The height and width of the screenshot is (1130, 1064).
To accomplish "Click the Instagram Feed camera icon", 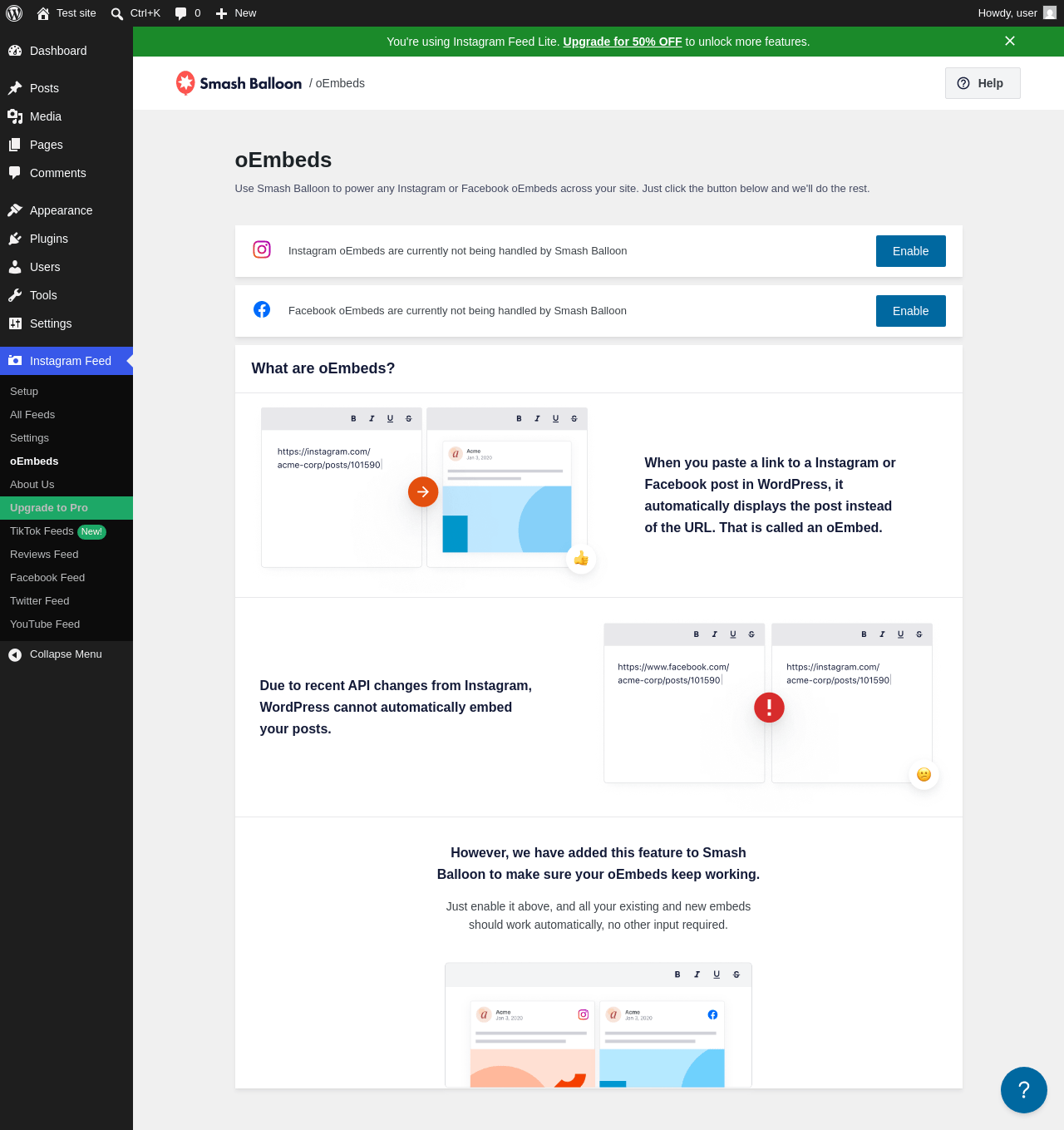I will click(15, 361).
